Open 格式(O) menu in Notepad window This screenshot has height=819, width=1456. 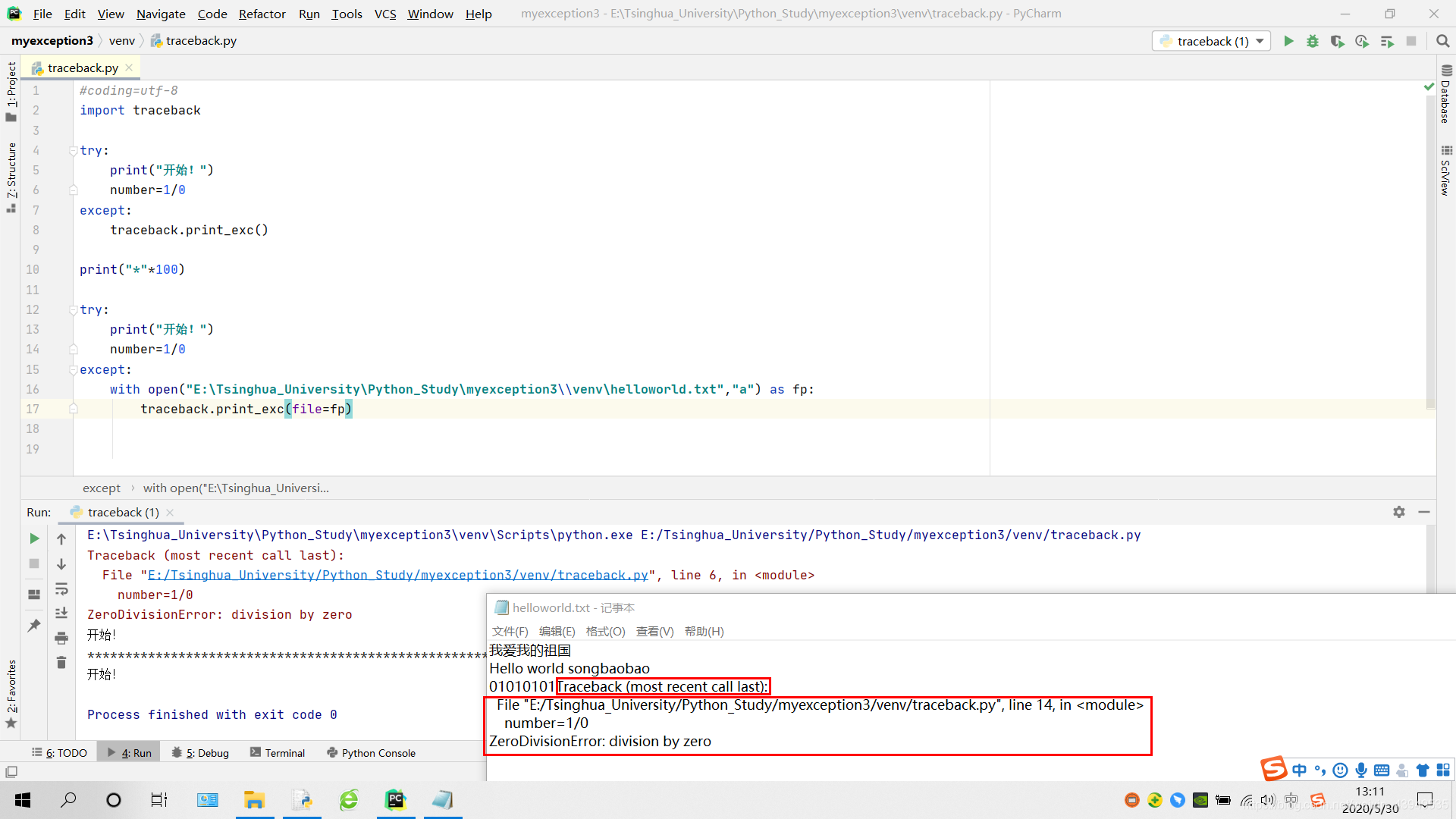tap(605, 631)
